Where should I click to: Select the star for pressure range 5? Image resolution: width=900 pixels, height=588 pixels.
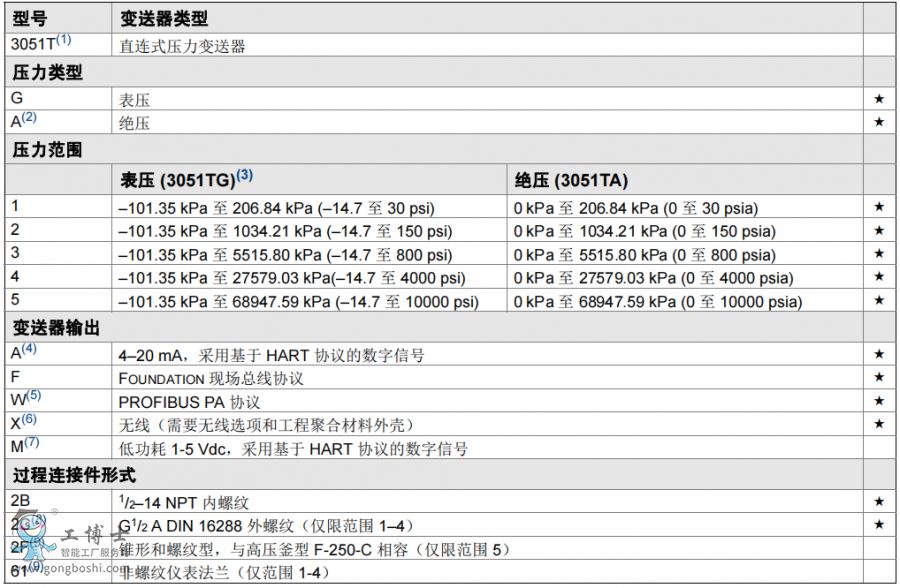click(x=879, y=300)
